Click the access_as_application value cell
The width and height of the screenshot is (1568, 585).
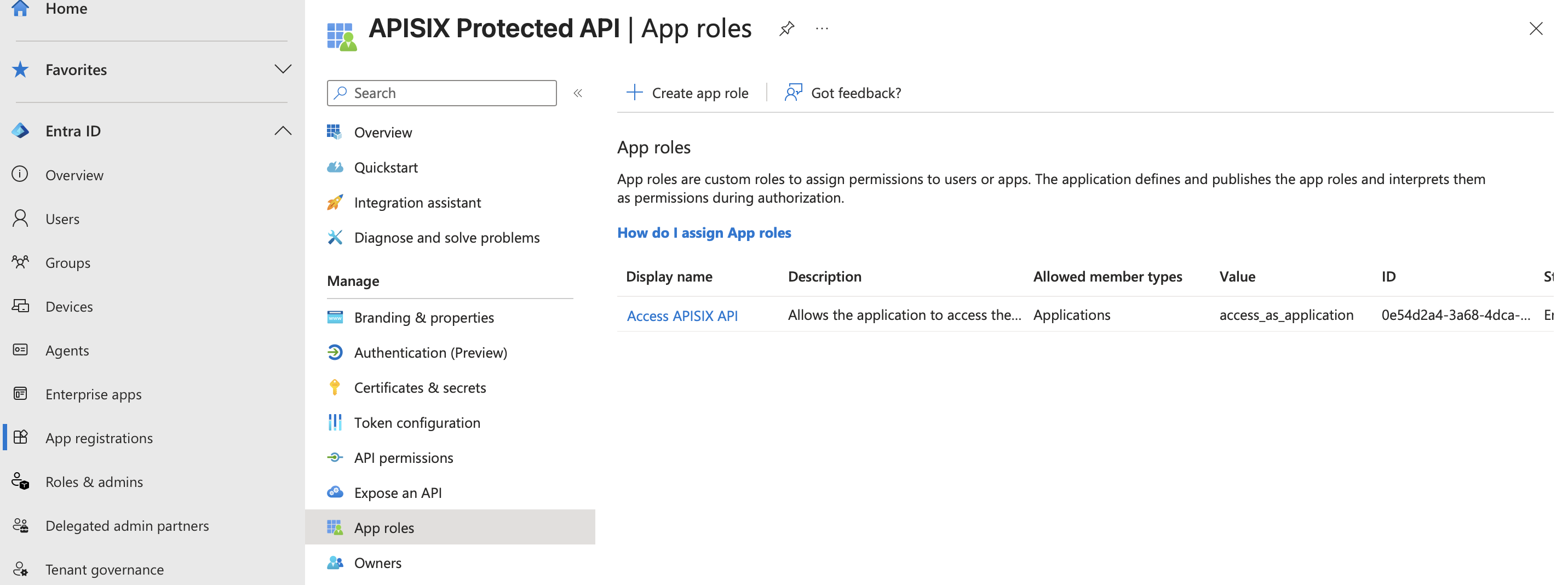coord(1286,316)
